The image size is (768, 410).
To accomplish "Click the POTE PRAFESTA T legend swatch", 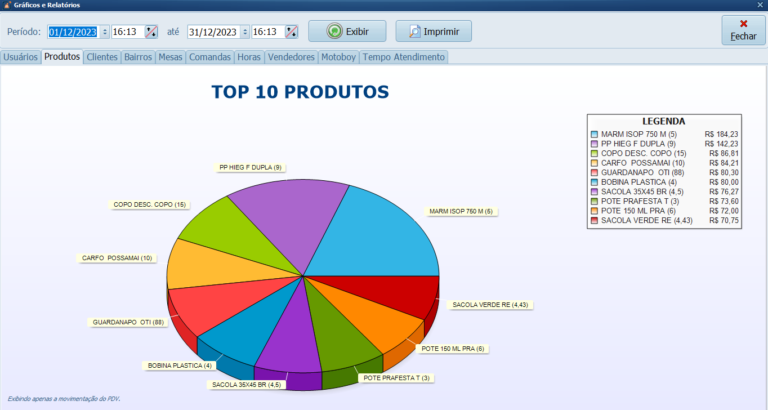I will 595,201.
